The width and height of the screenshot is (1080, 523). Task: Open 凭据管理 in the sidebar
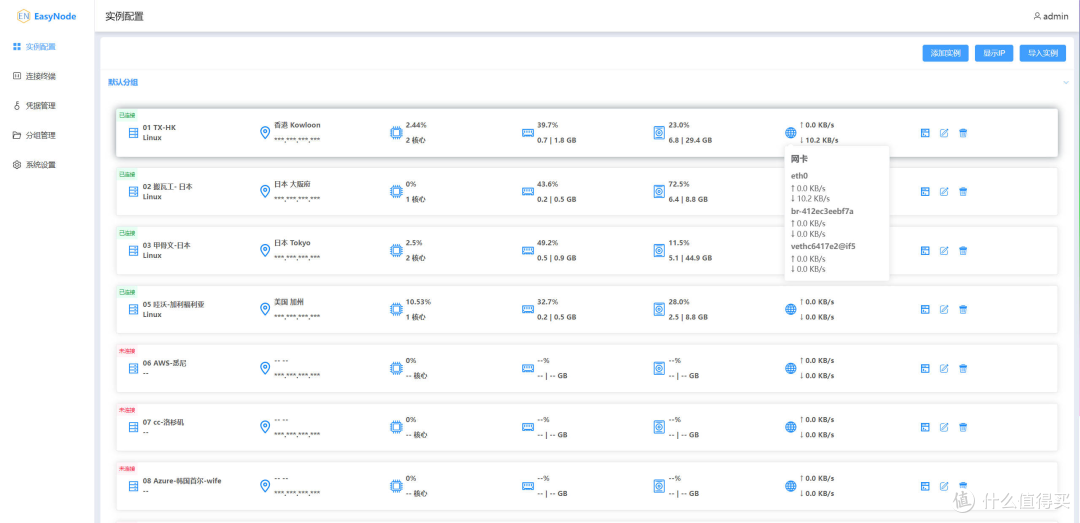40,105
